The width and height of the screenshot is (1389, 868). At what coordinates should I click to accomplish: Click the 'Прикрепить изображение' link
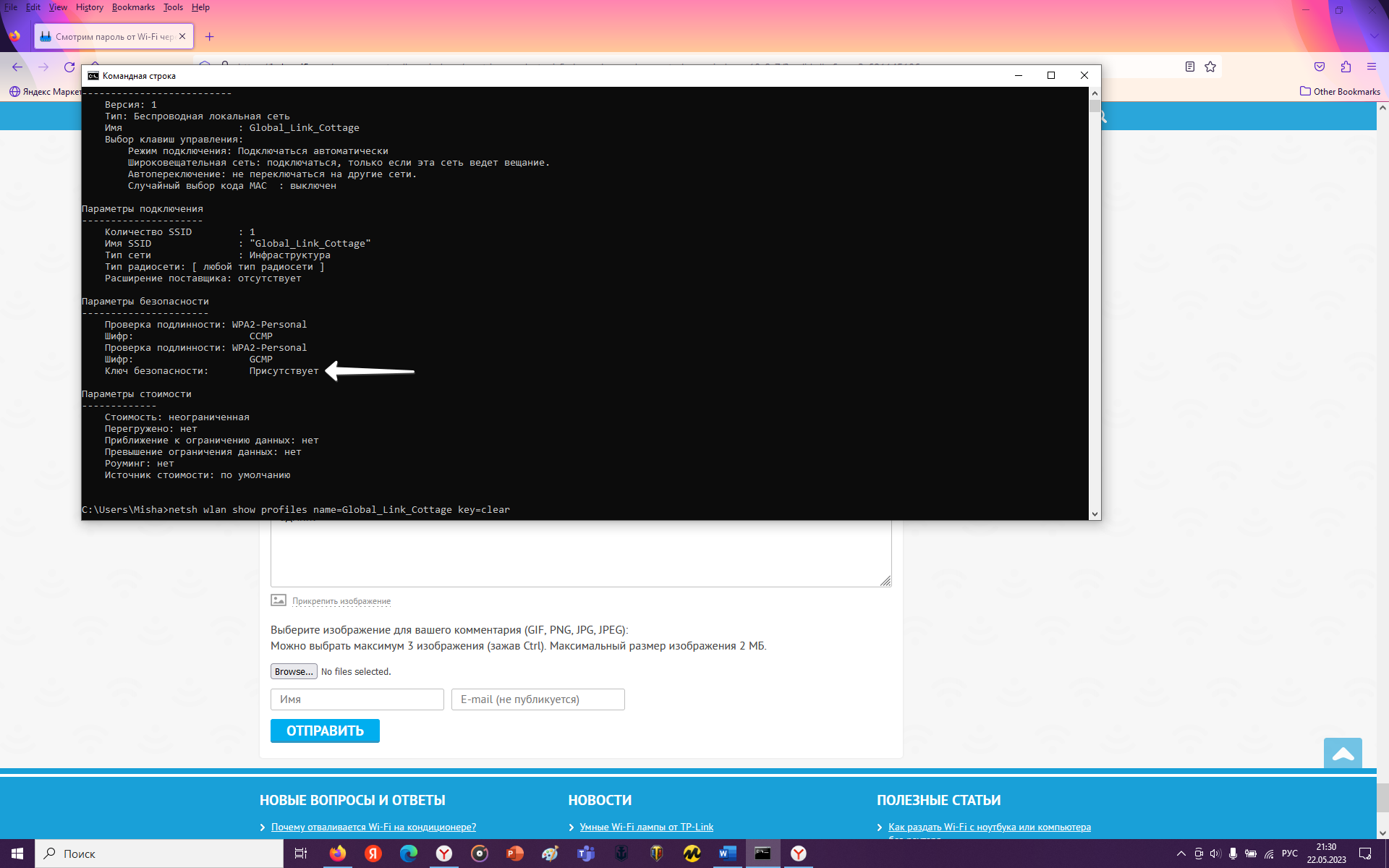341,601
